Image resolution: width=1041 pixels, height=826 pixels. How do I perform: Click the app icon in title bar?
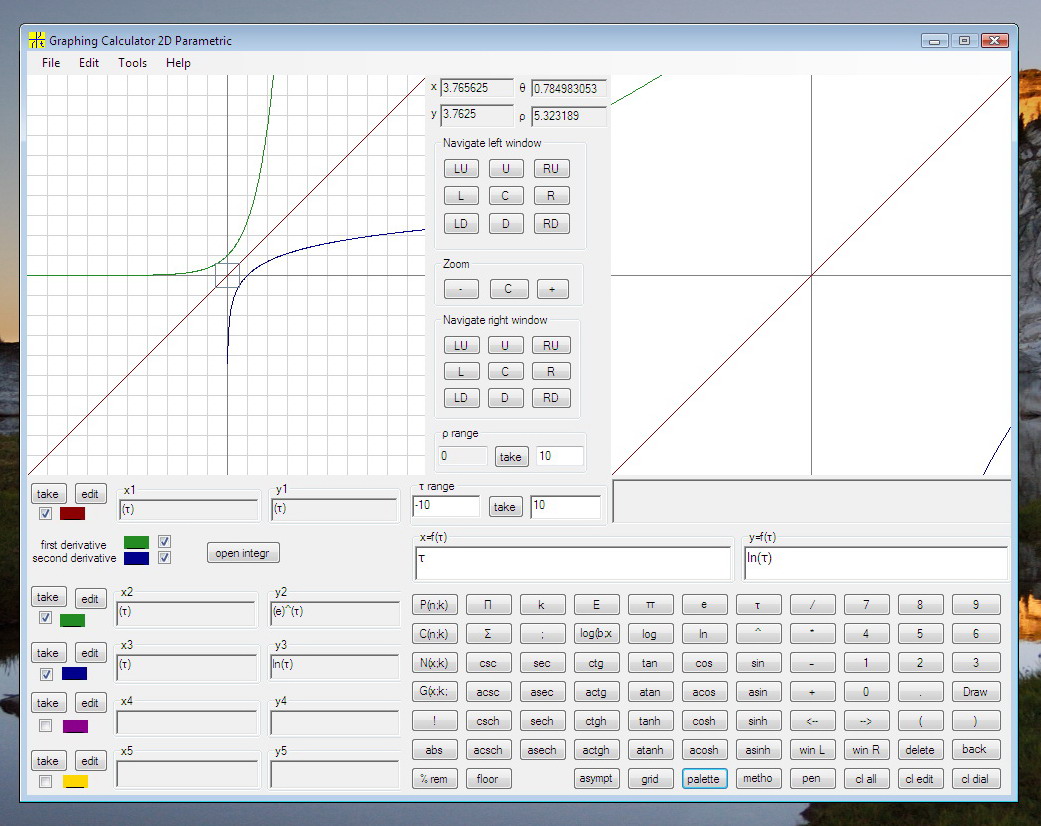coord(37,40)
